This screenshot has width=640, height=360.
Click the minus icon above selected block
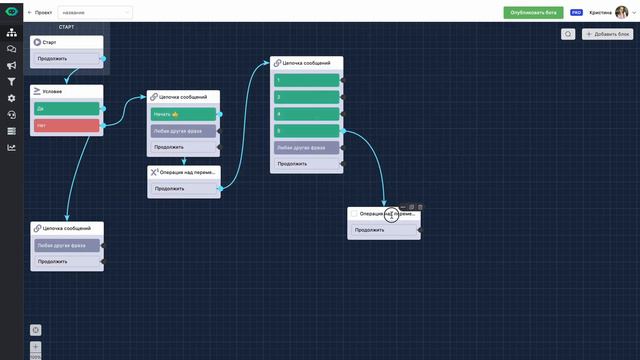403,207
